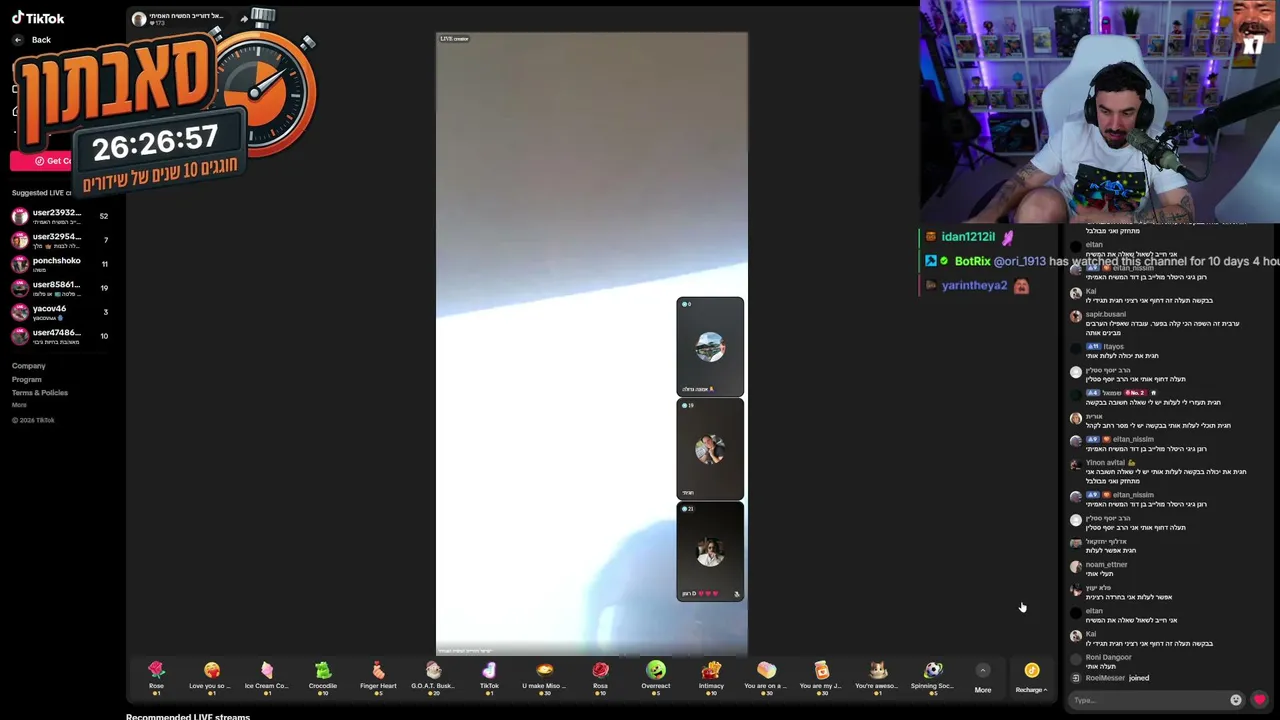Send the You're awesome cat gift
1280x720 pixels.
tap(877, 677)
